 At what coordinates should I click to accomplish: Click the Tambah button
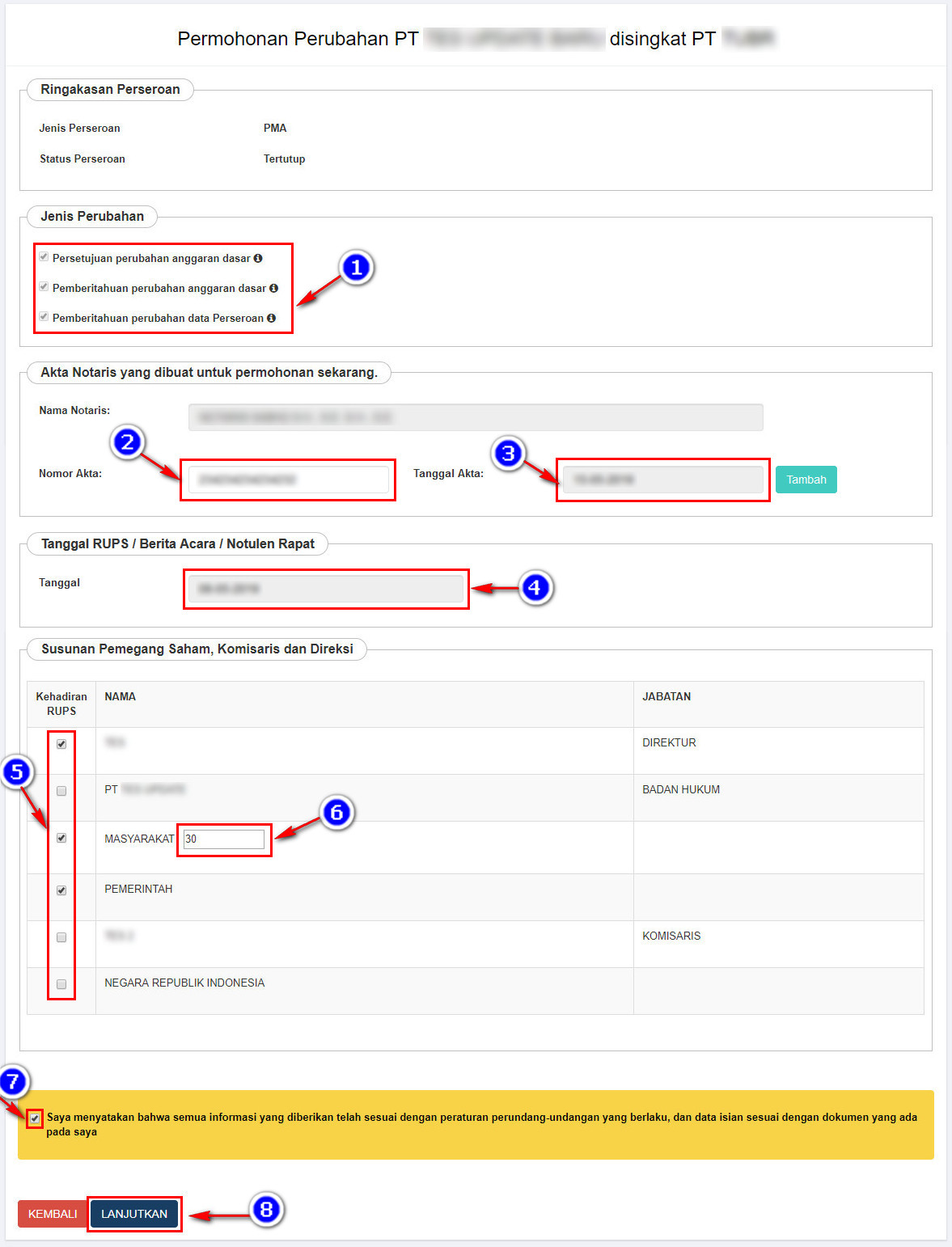[x=806, y=480]
